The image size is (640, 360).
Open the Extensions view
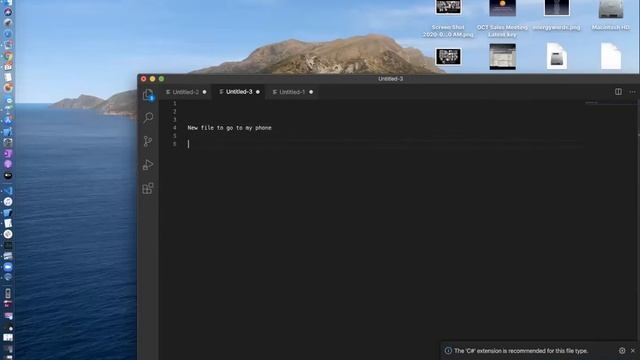[x=148, y=188]
